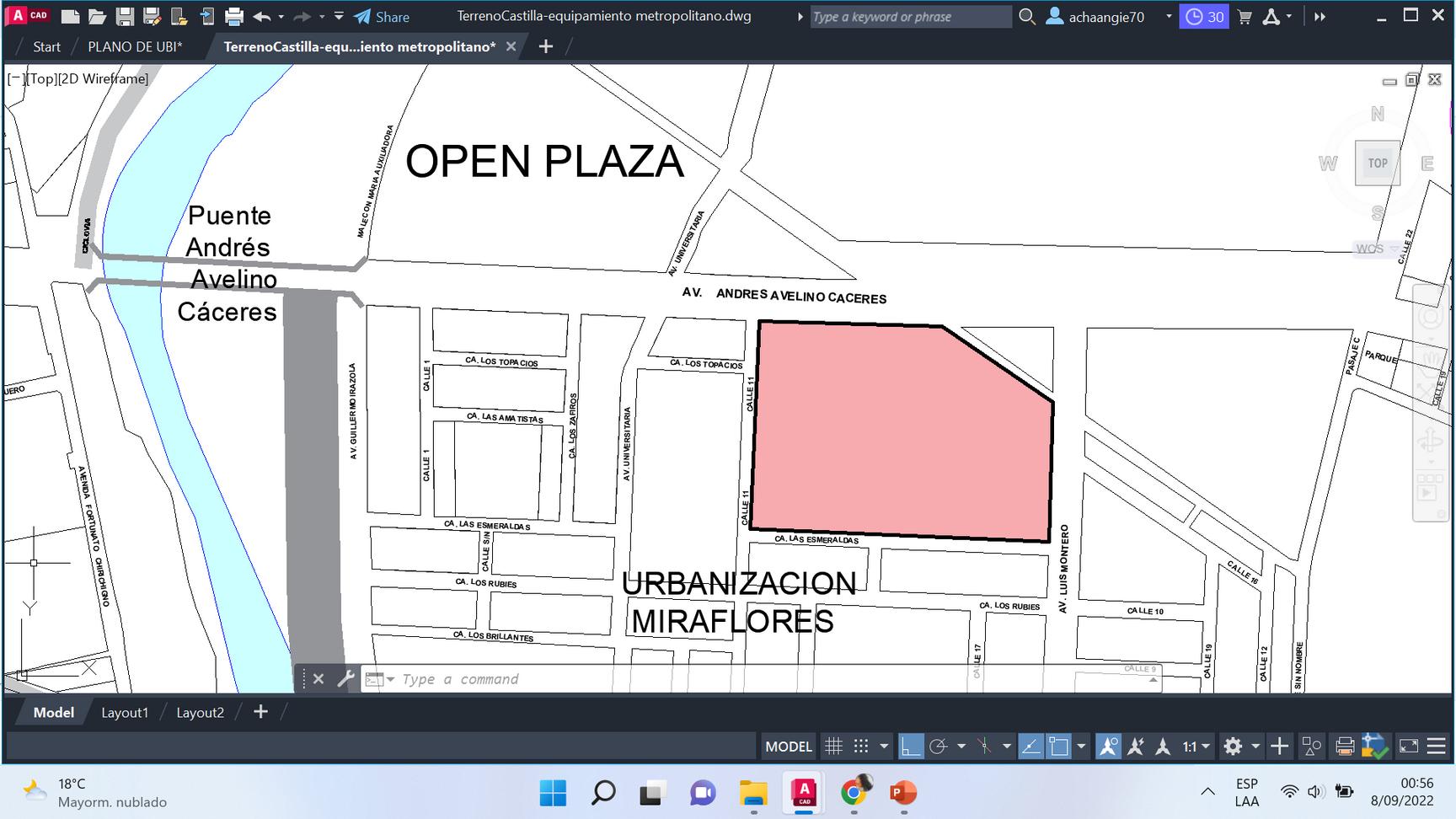Close the TerrenoCastilla drawing tab
The width and height of the screenshot is (1456, 819).
click(x=511, y=47)
